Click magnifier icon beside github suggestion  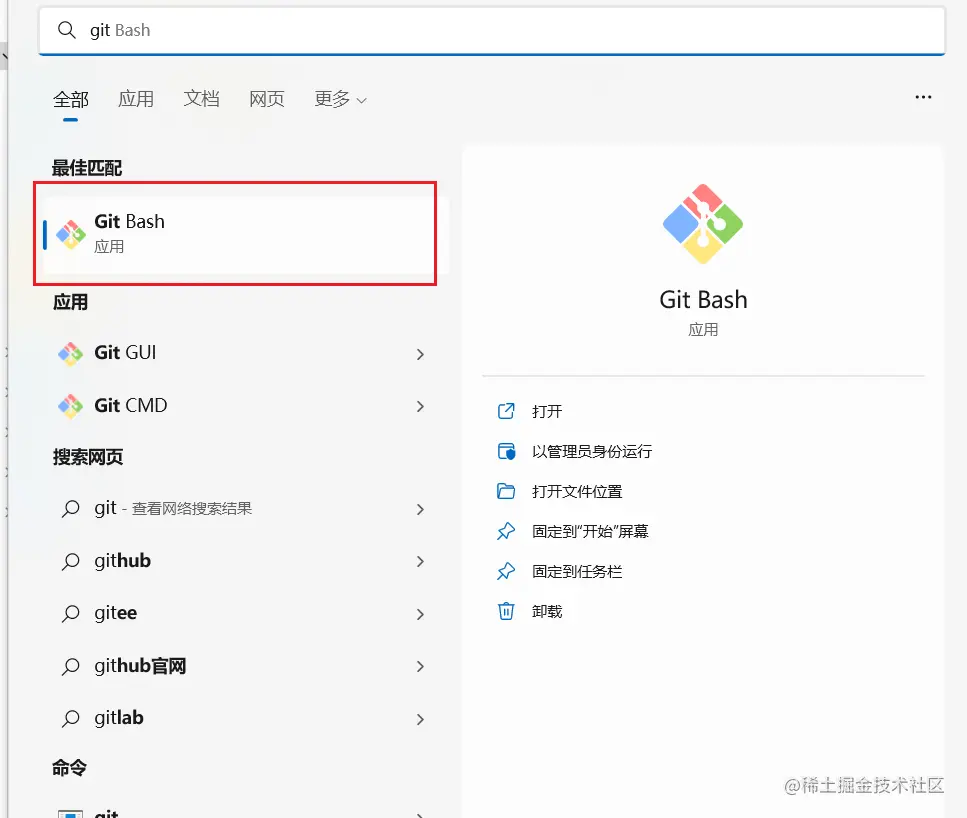tap(70, 561)
